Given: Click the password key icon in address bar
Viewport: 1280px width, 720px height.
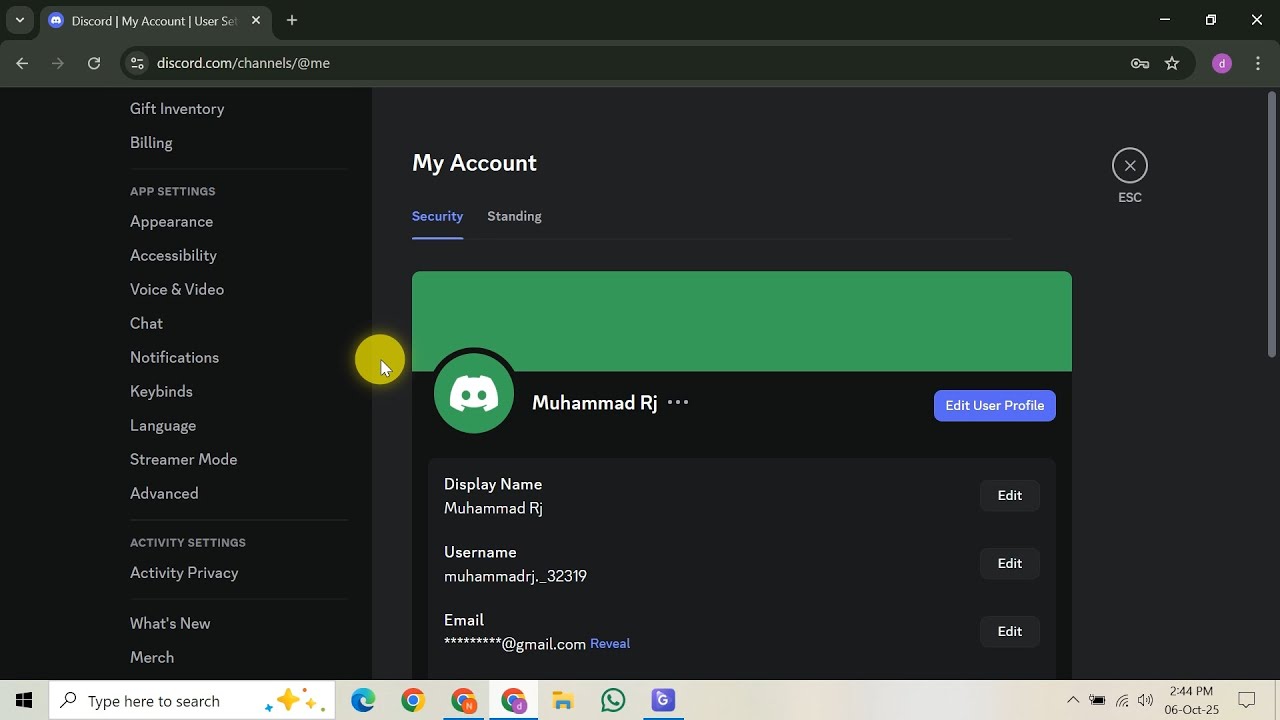Looking at the screenshot, I should click(1140, 63).
